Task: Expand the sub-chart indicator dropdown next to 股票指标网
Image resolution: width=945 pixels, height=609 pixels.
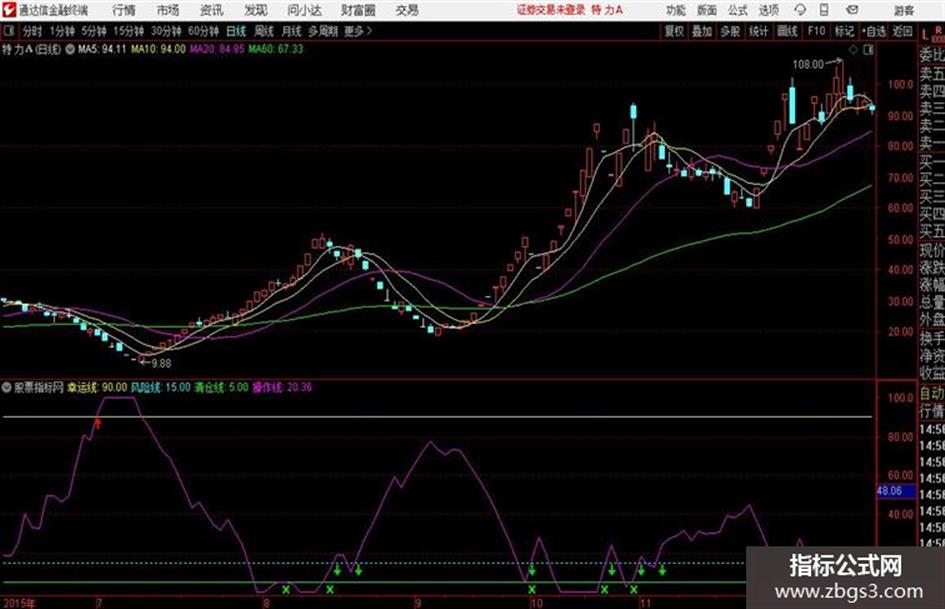Action: pos(7,387)
